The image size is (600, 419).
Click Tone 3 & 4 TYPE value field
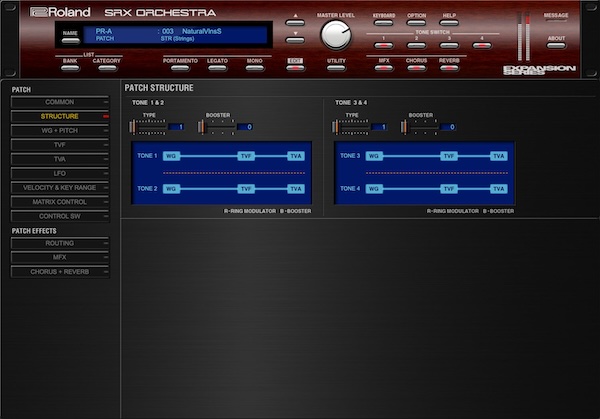[x=379, y=127]
